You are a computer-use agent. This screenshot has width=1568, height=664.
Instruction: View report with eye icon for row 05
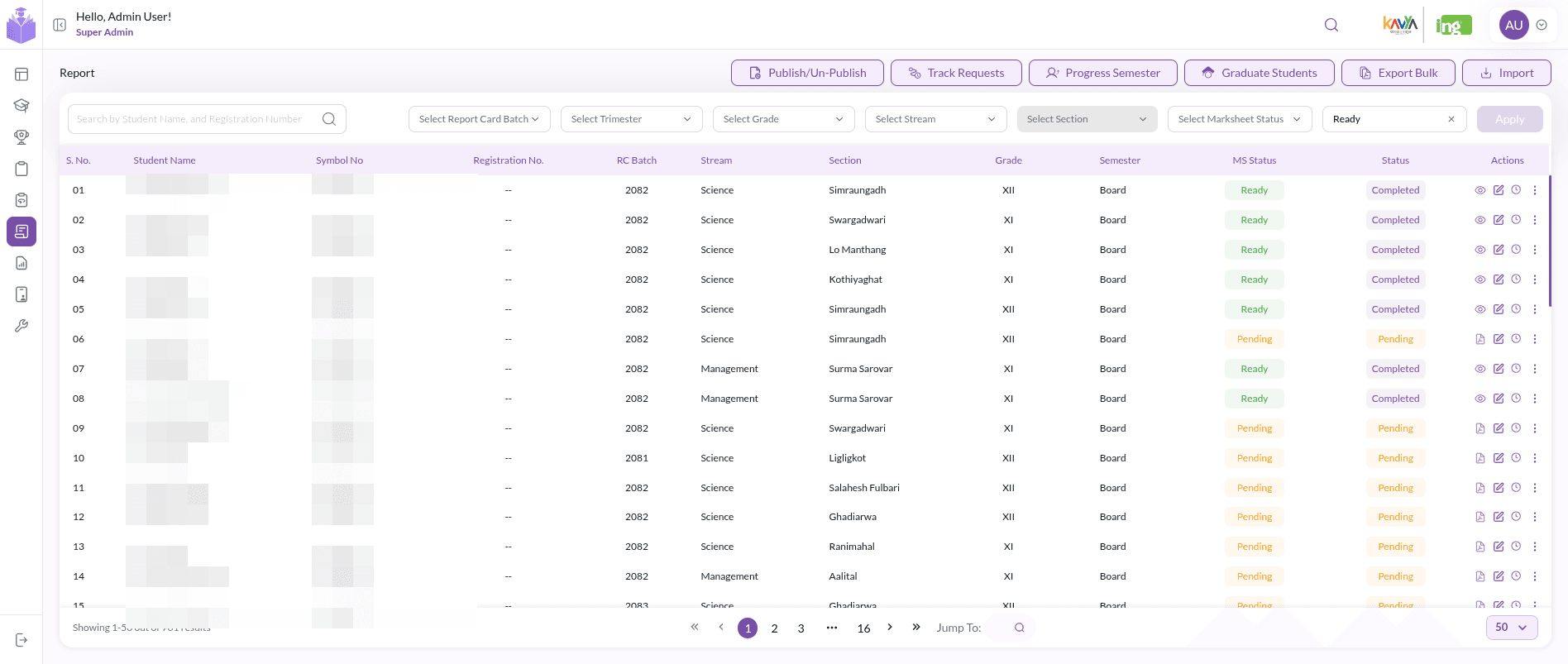tap(1480, 309)
